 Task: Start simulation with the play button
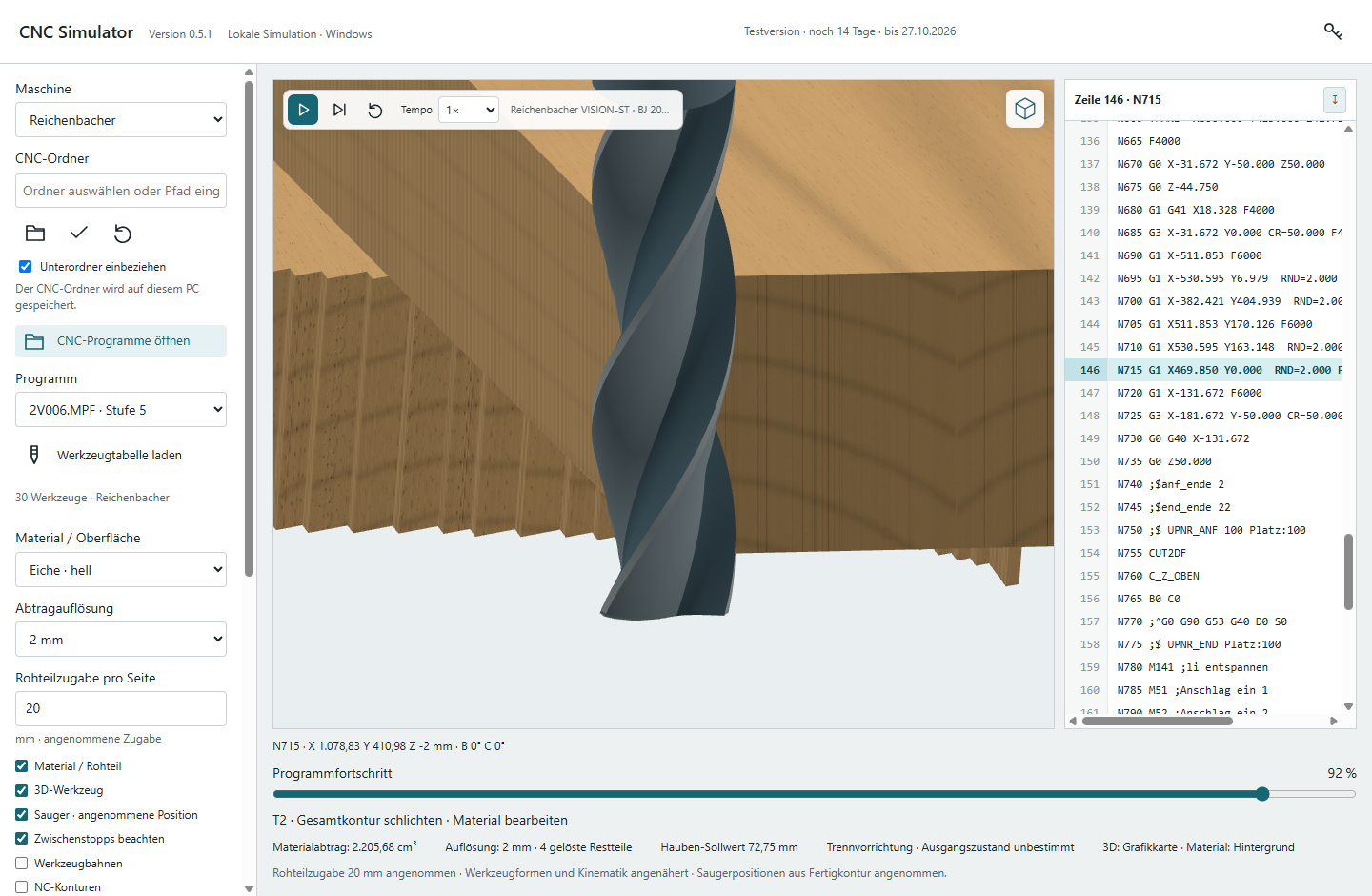click(x=303, y=110)
